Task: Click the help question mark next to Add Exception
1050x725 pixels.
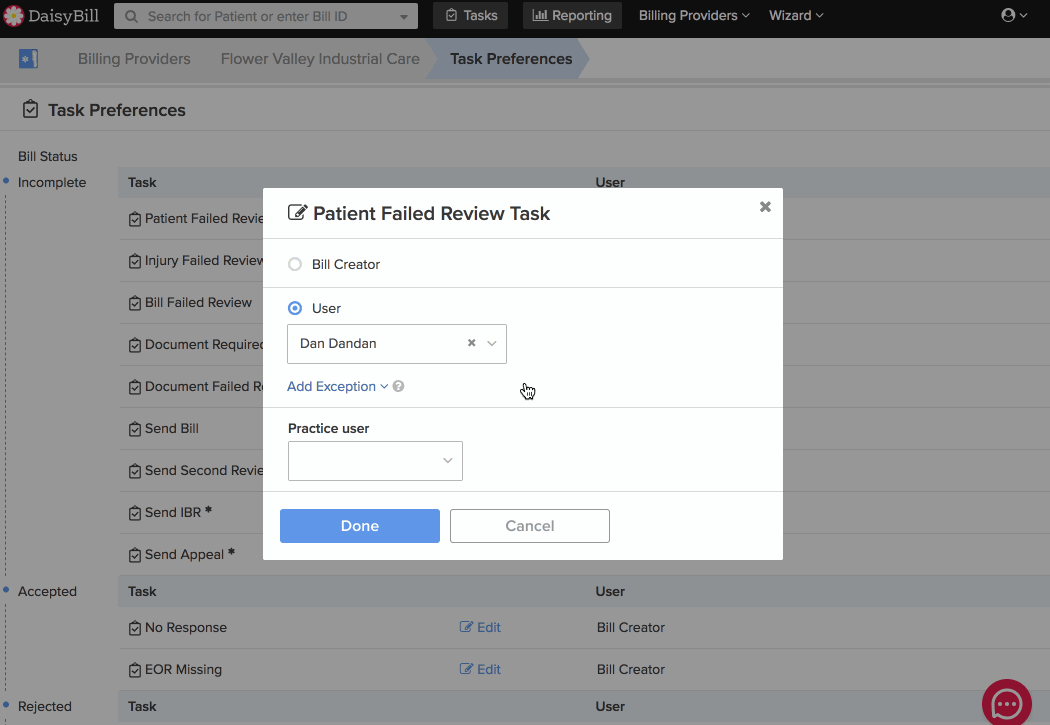Action: point(398,386)
